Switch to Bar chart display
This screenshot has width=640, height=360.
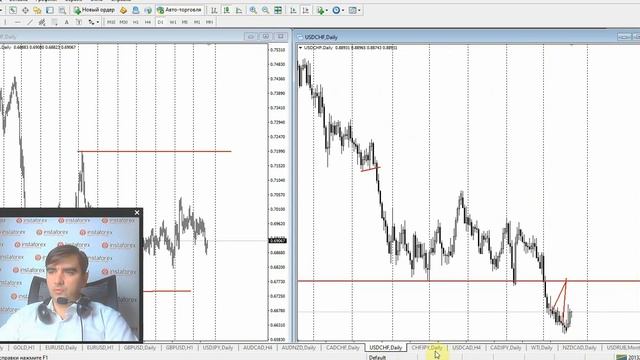214,10
